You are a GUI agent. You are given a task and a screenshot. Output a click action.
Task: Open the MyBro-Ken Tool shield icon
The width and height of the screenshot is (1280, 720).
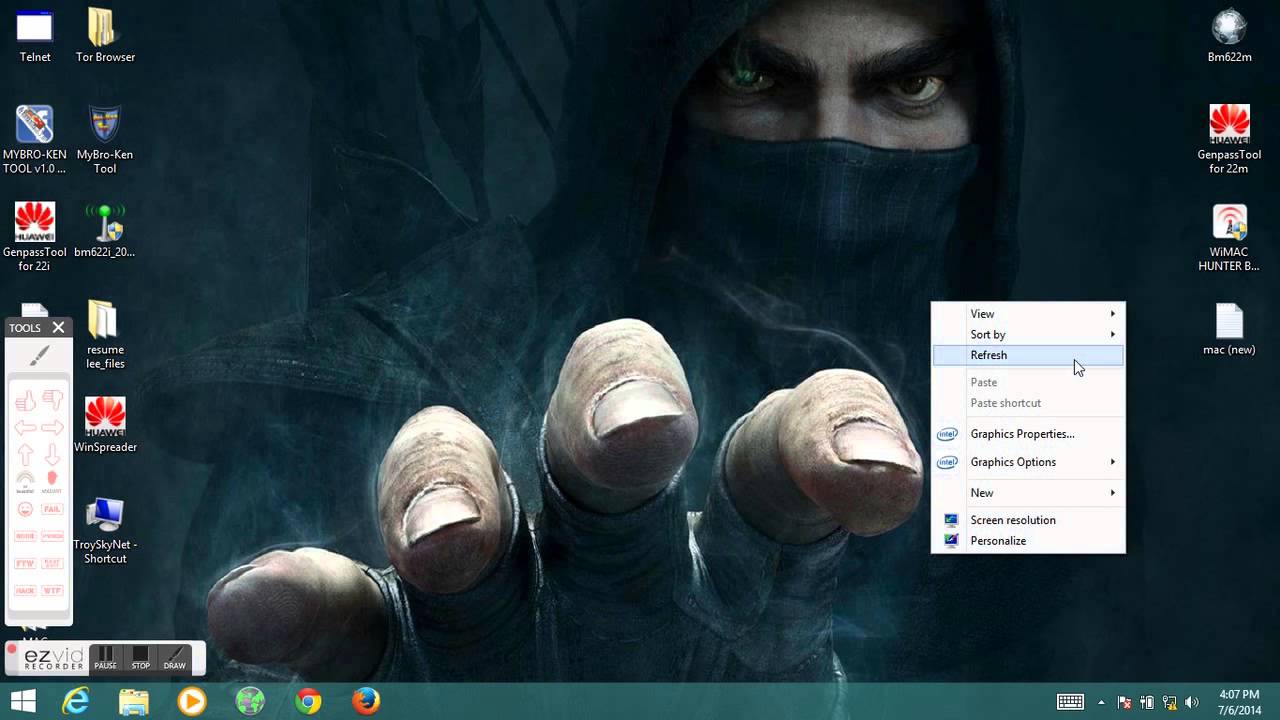click(105, 139)
